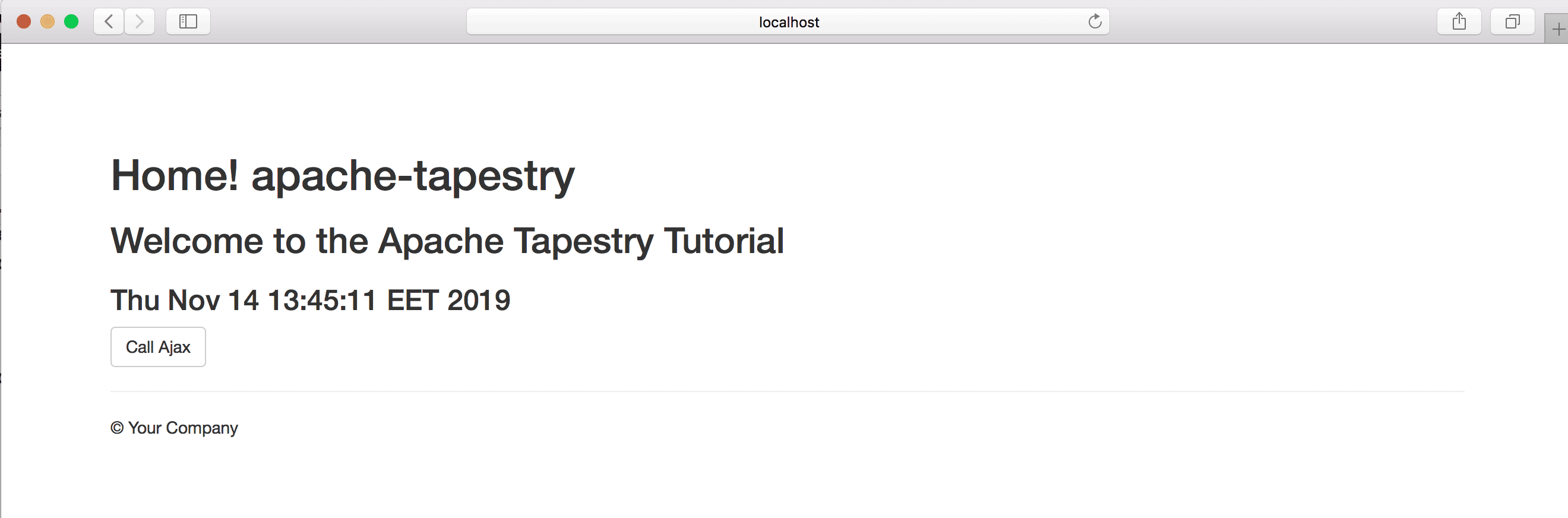Show the Safari sidebar
1568x518 pixels.
pos(188,22)
